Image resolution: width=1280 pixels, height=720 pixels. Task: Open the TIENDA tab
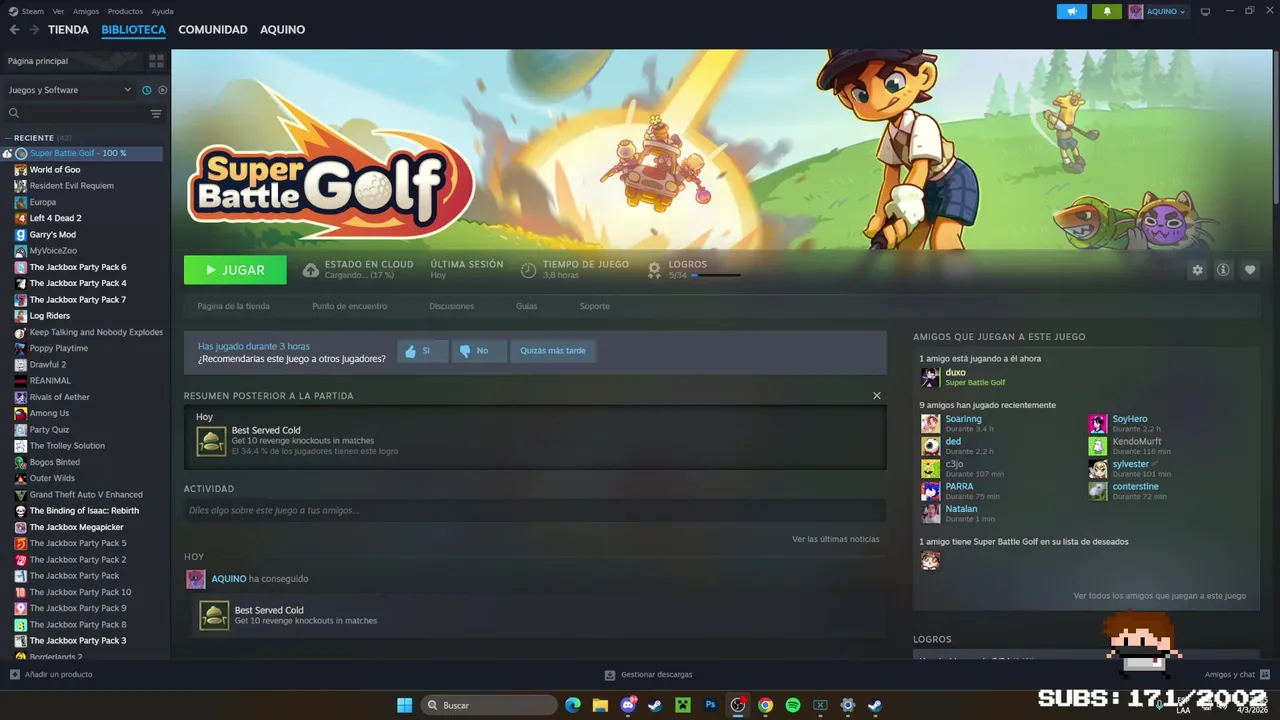(68, 30)
